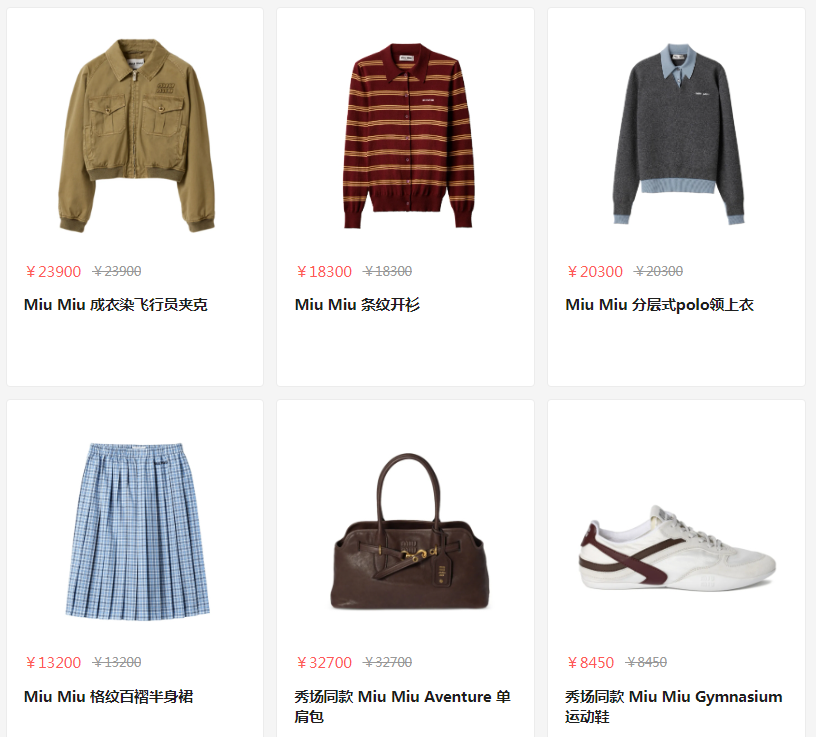Click the red price ¥8450
816x737 pixels.
click(591, 663)
